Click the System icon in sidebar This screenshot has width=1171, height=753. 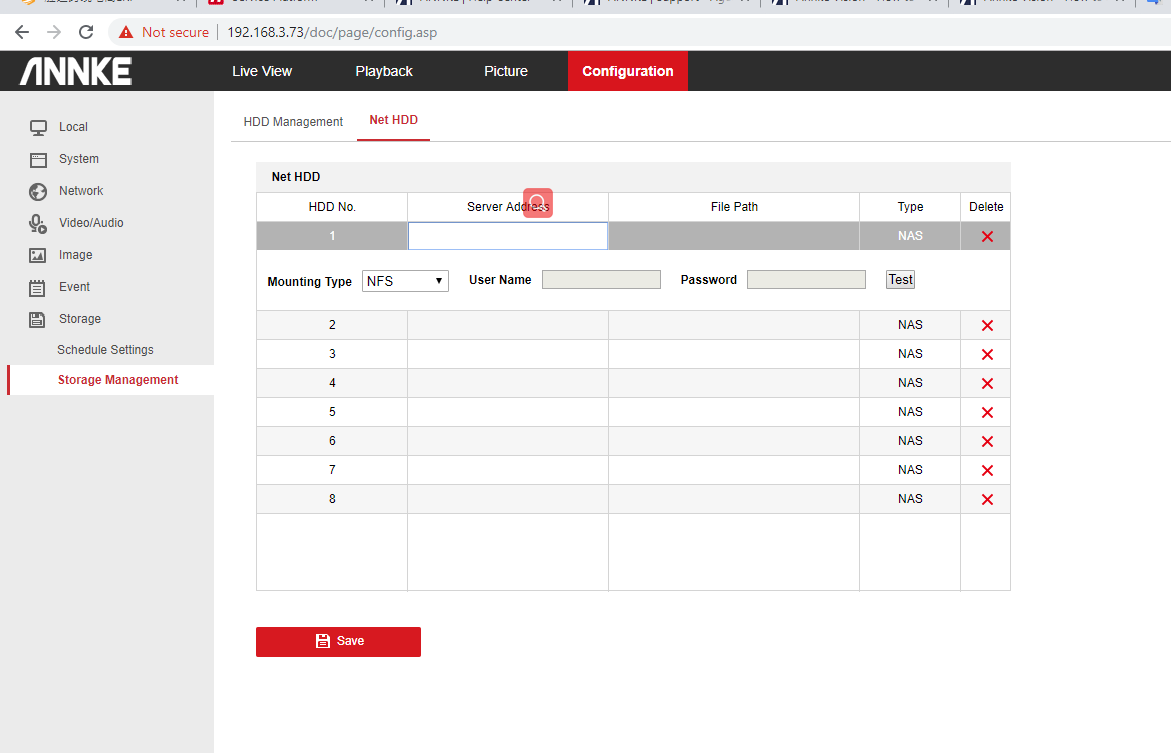click(x=38, y=159)
